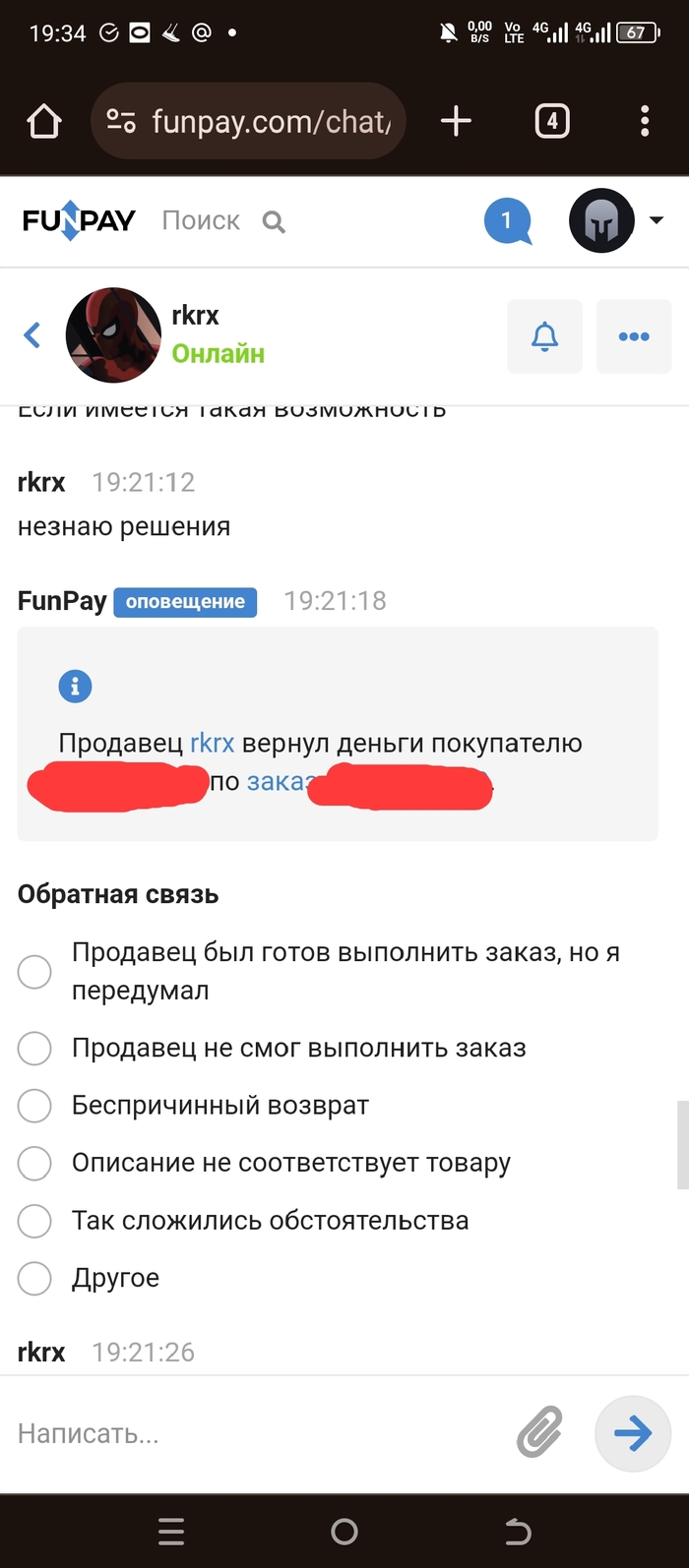Go back using the chat back arrow
This screenshot has width=689, height=1568.
click(x=32, y=335)
